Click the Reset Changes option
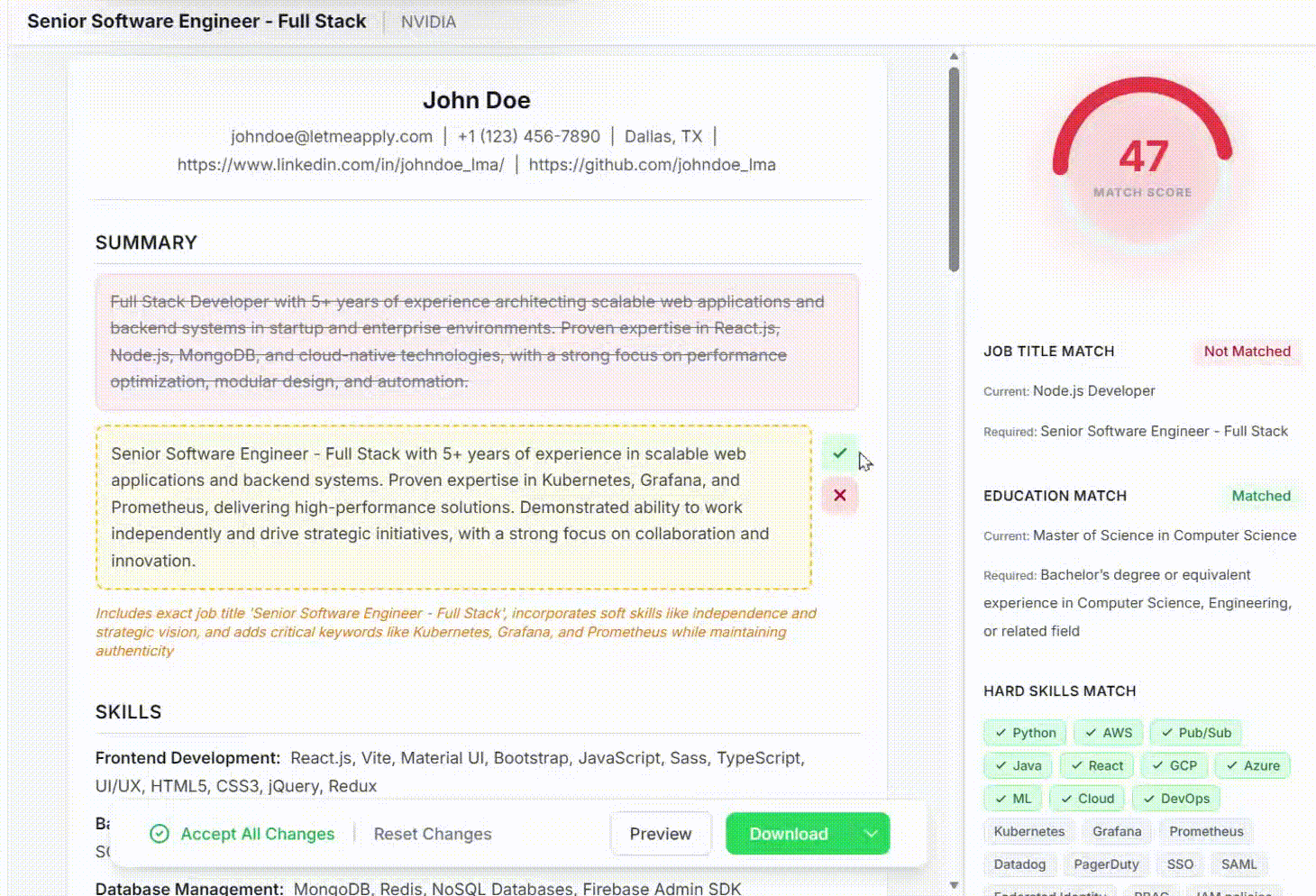Viewport: 1316px width, 896px height. tap(433, 834)
